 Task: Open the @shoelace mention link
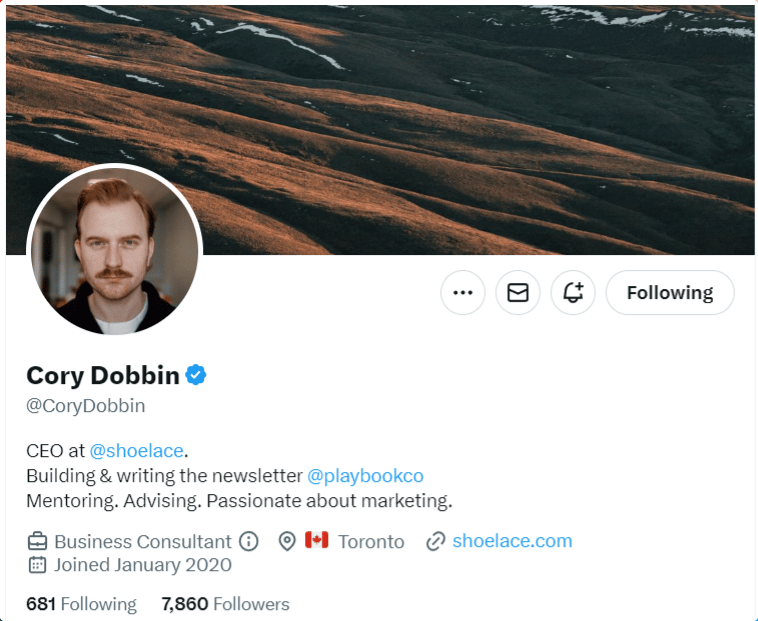(136, 450)
